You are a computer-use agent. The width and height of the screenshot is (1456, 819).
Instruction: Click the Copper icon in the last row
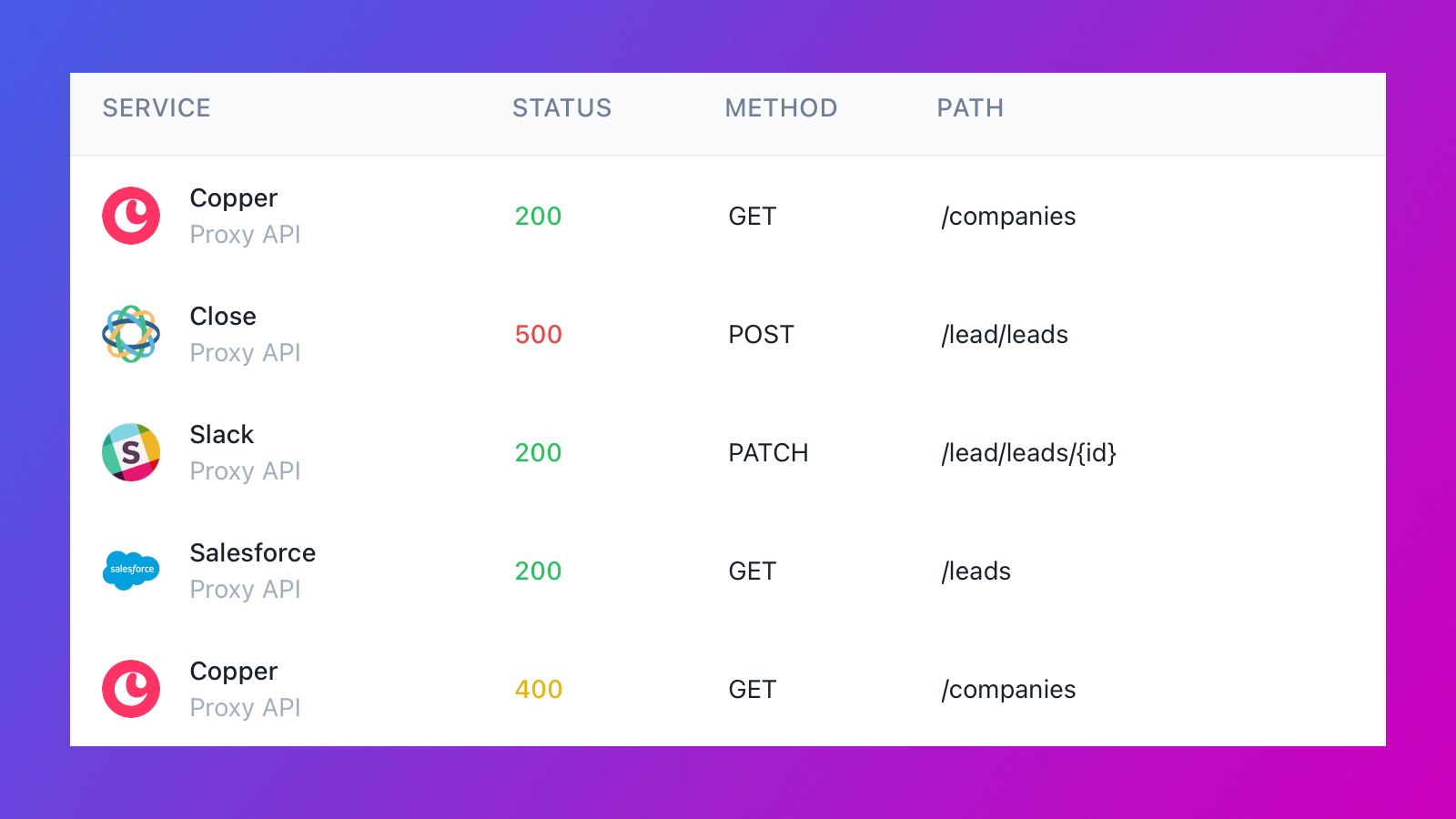coord(131,689)
